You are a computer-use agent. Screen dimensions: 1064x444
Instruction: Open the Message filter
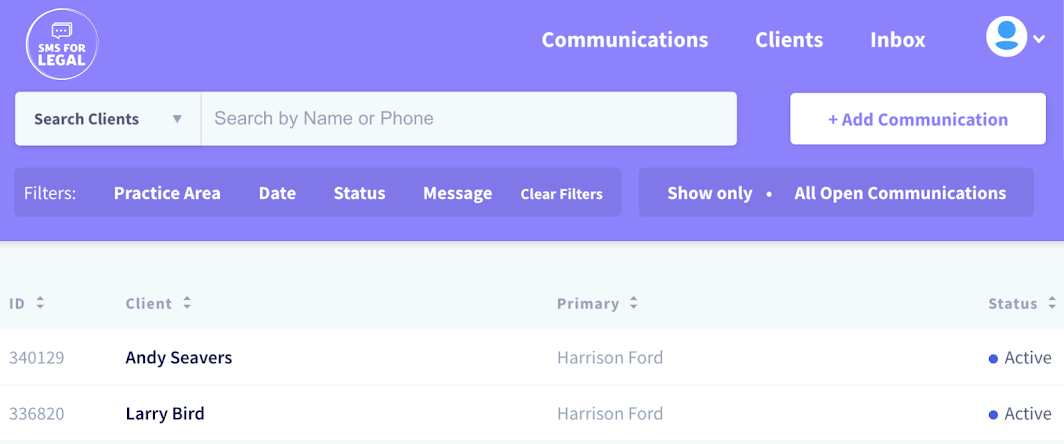tap(457, 193)
